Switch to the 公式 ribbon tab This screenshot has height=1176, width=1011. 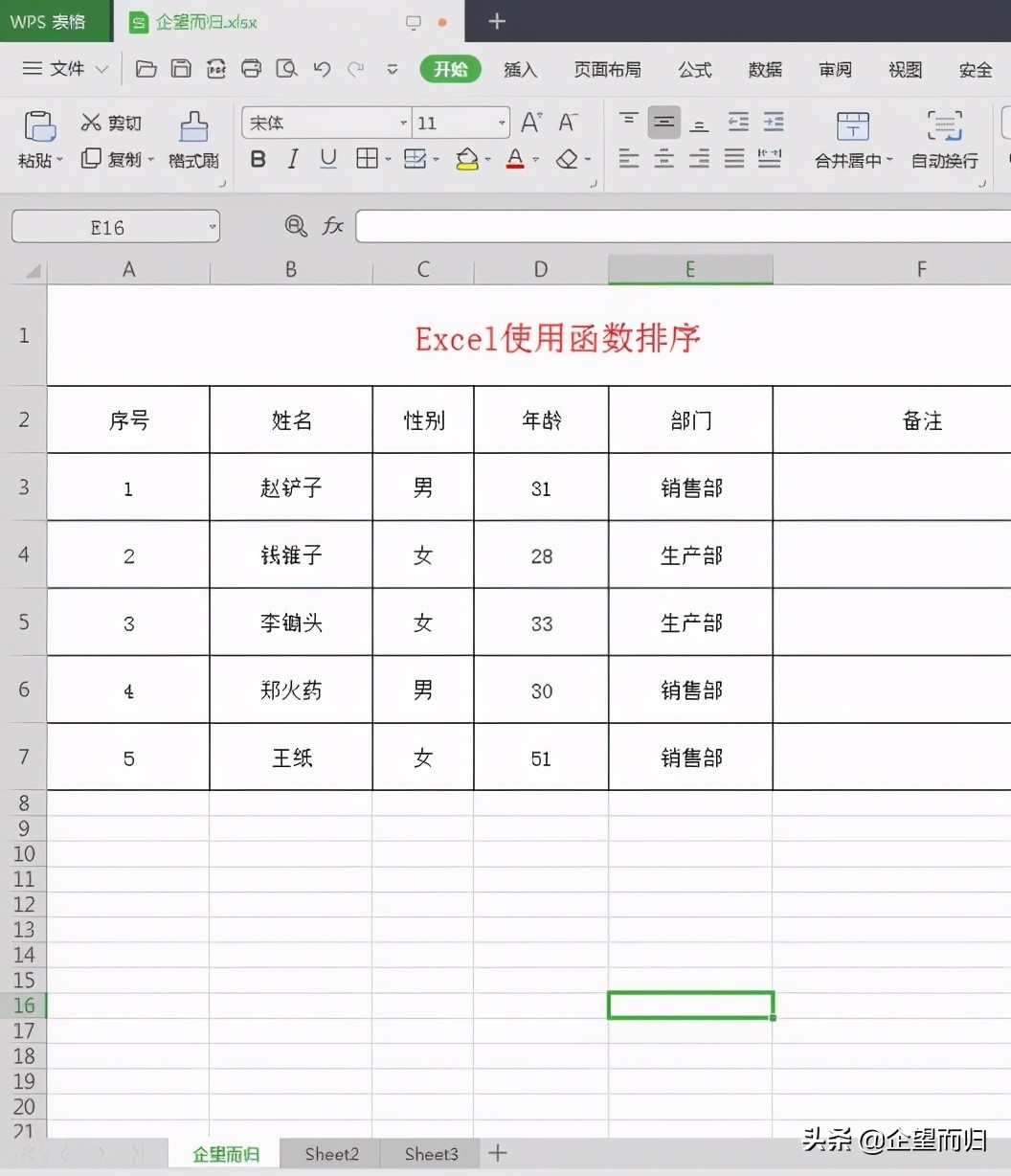point(695,69)
